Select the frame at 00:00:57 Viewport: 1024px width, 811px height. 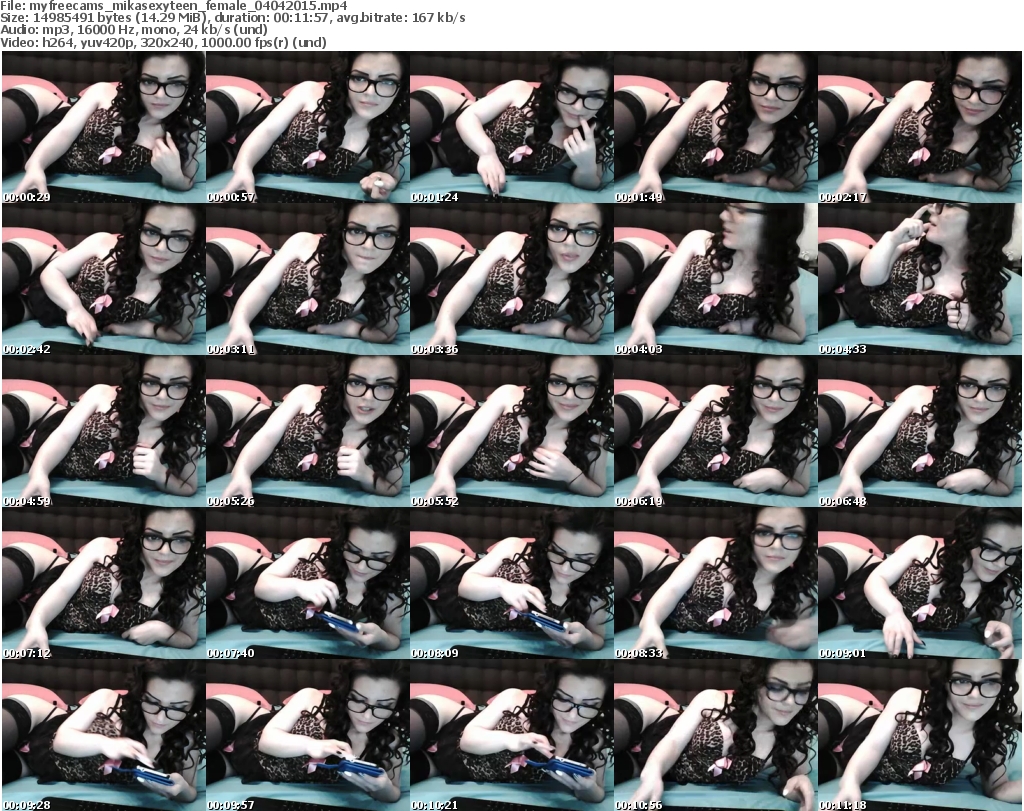click(307, 127)
